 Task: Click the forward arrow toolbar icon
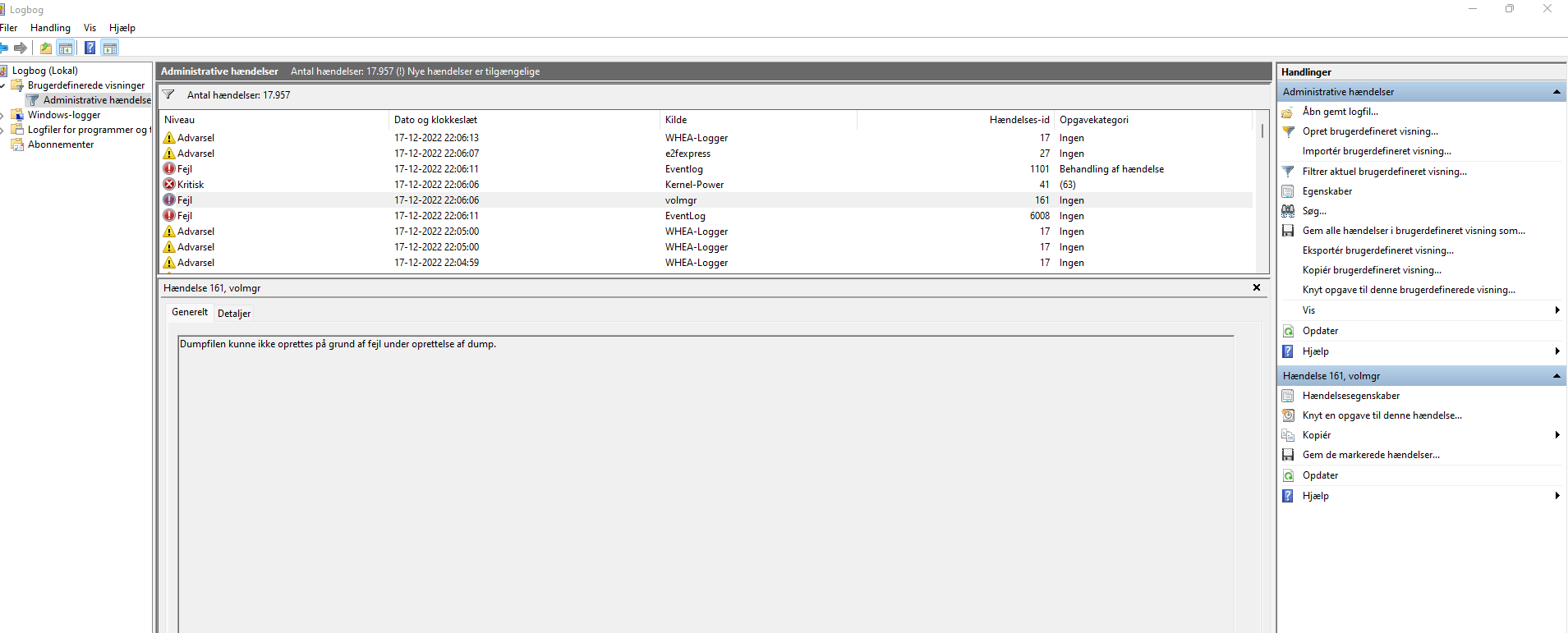[x=21, y=48]
